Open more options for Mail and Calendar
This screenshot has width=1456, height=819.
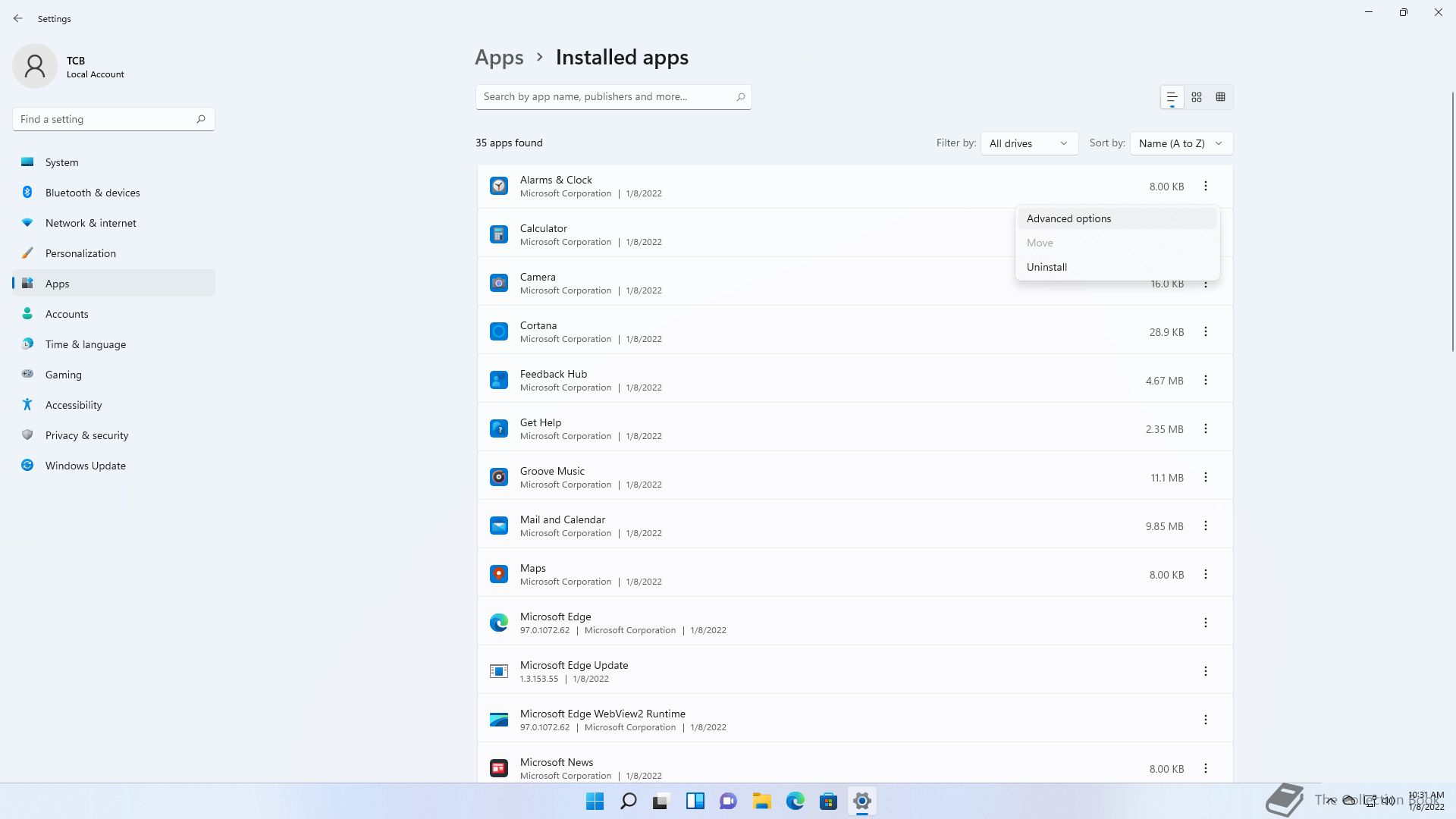(x=1206, y=526)
